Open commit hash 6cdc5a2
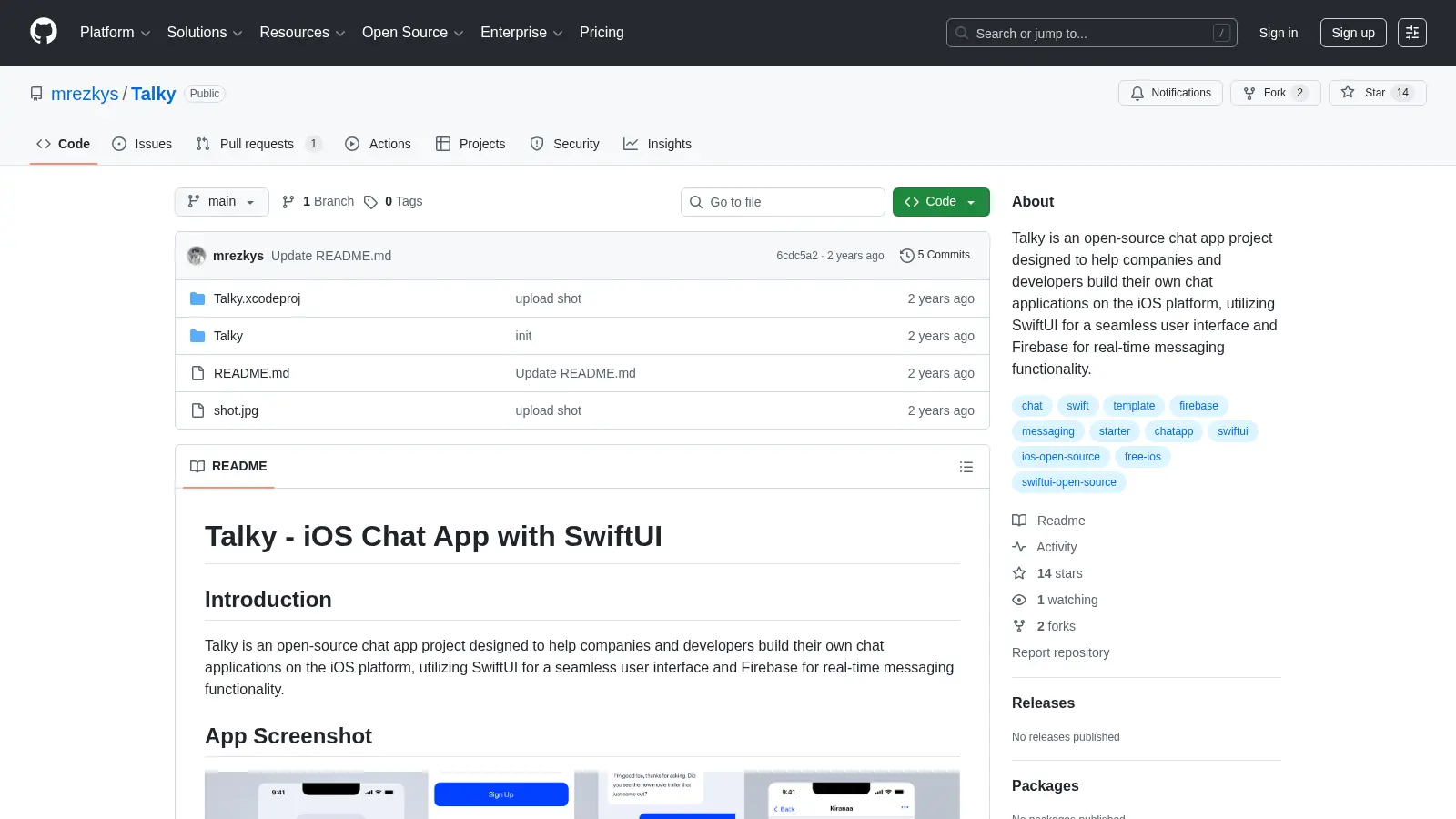Viewport: 1456px width, 819px height. [796, 256]
